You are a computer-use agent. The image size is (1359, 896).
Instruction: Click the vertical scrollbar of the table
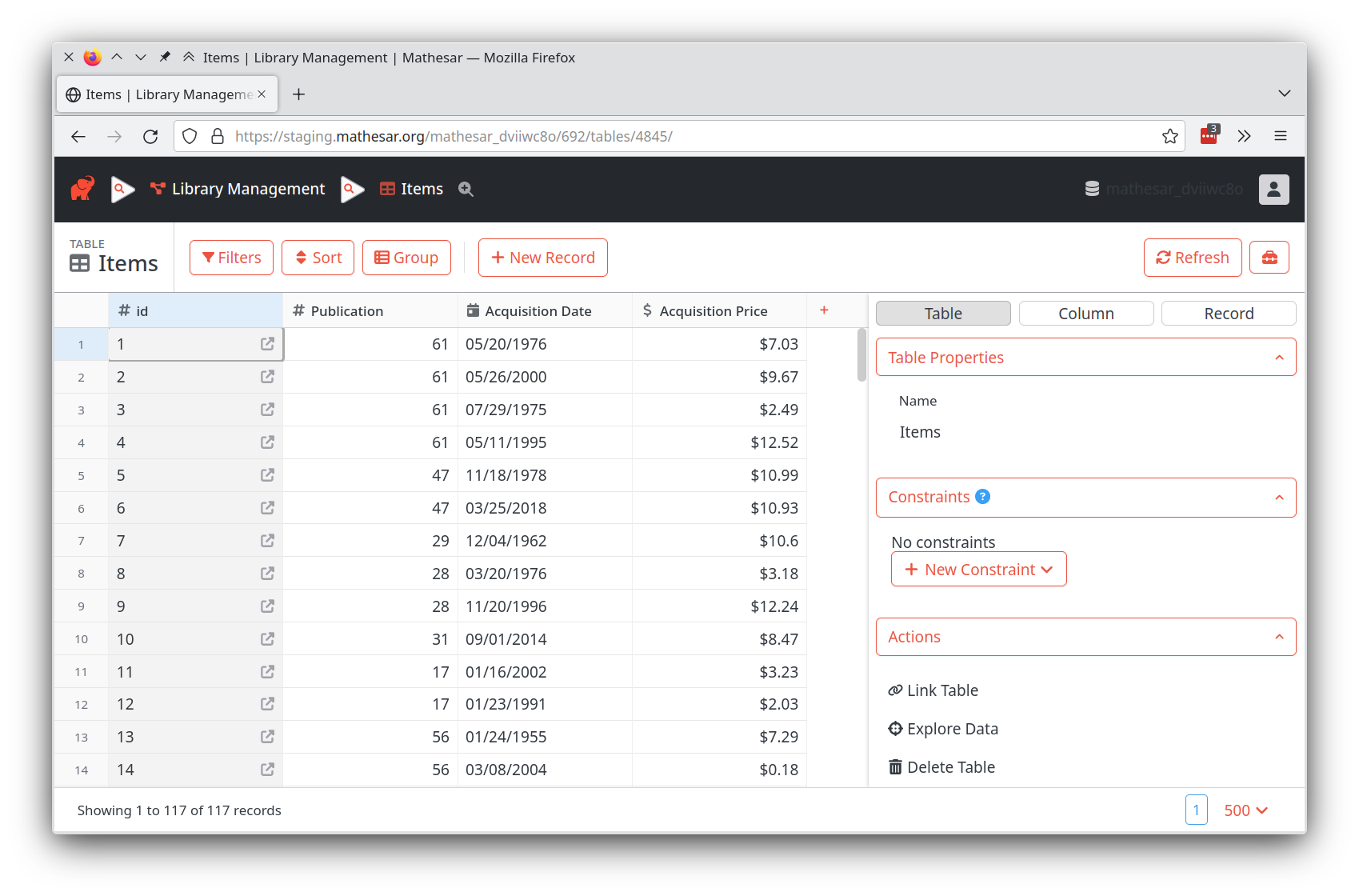tap(861, 354)
